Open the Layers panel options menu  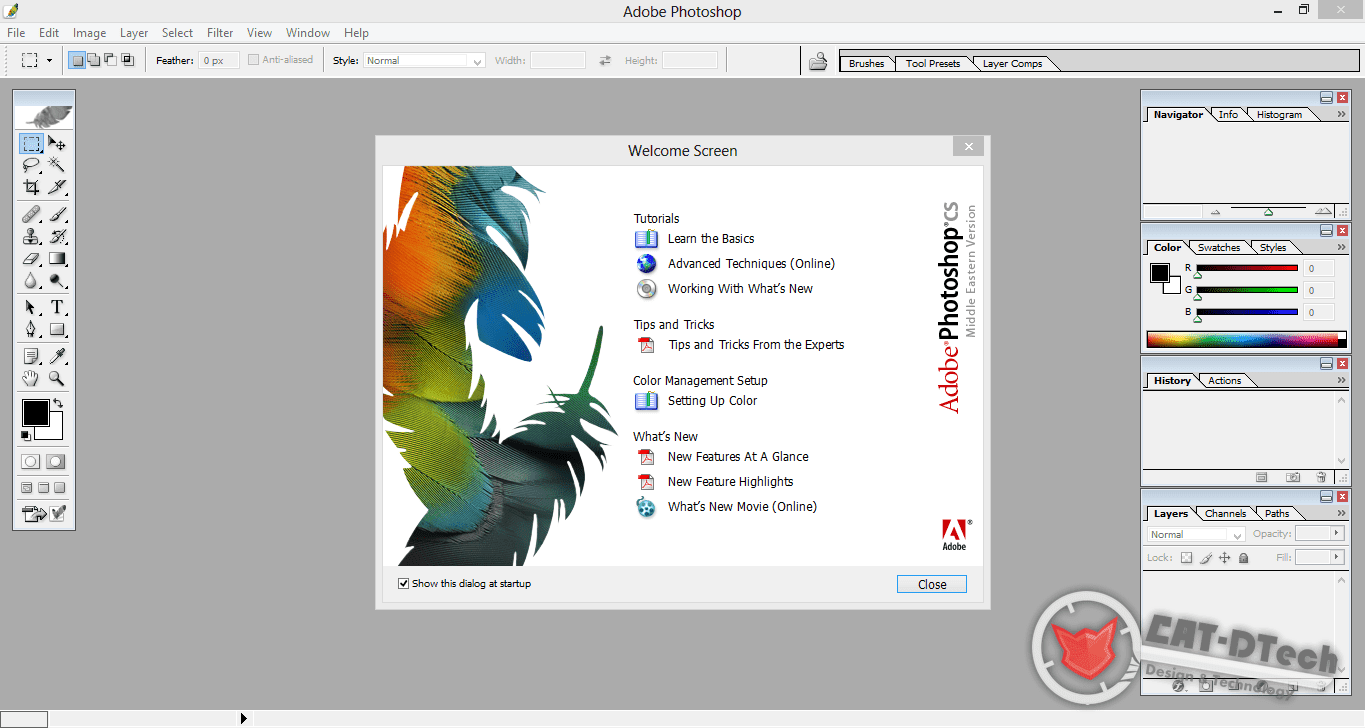click(1341, 513)
